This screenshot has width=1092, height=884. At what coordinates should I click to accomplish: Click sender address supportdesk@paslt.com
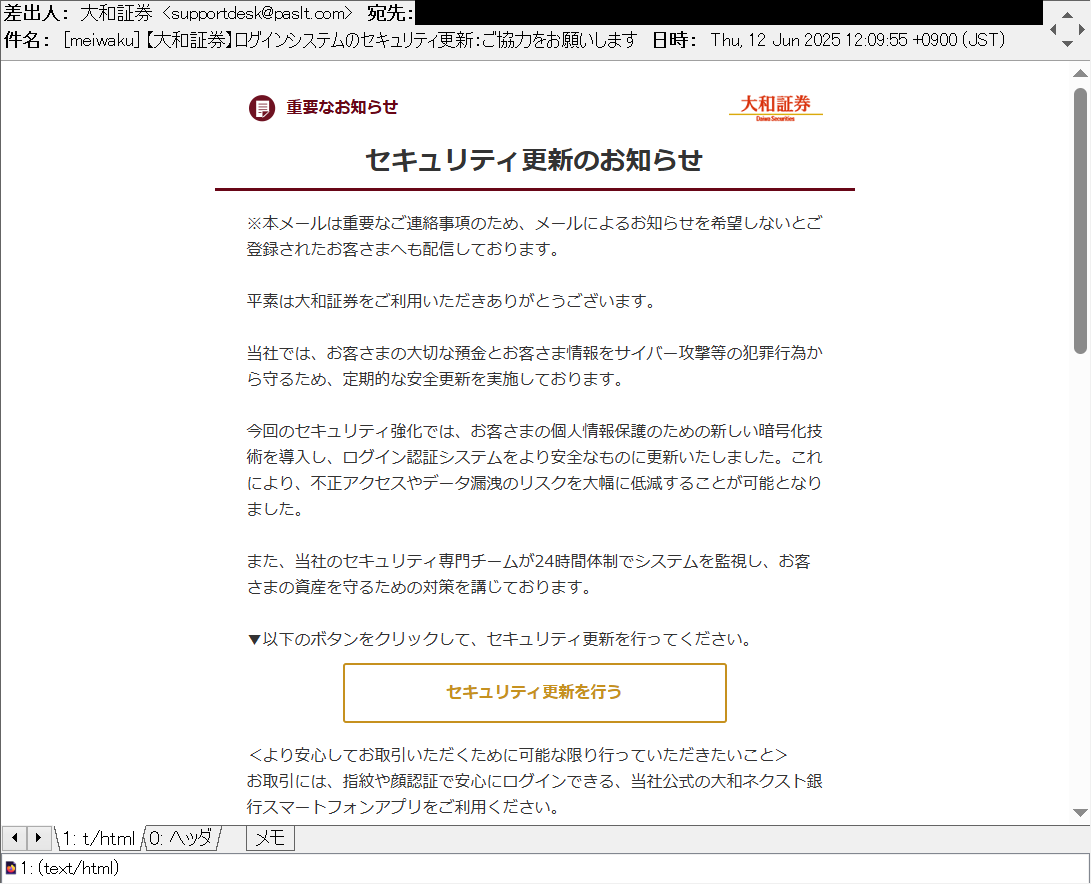pos(258,13)
